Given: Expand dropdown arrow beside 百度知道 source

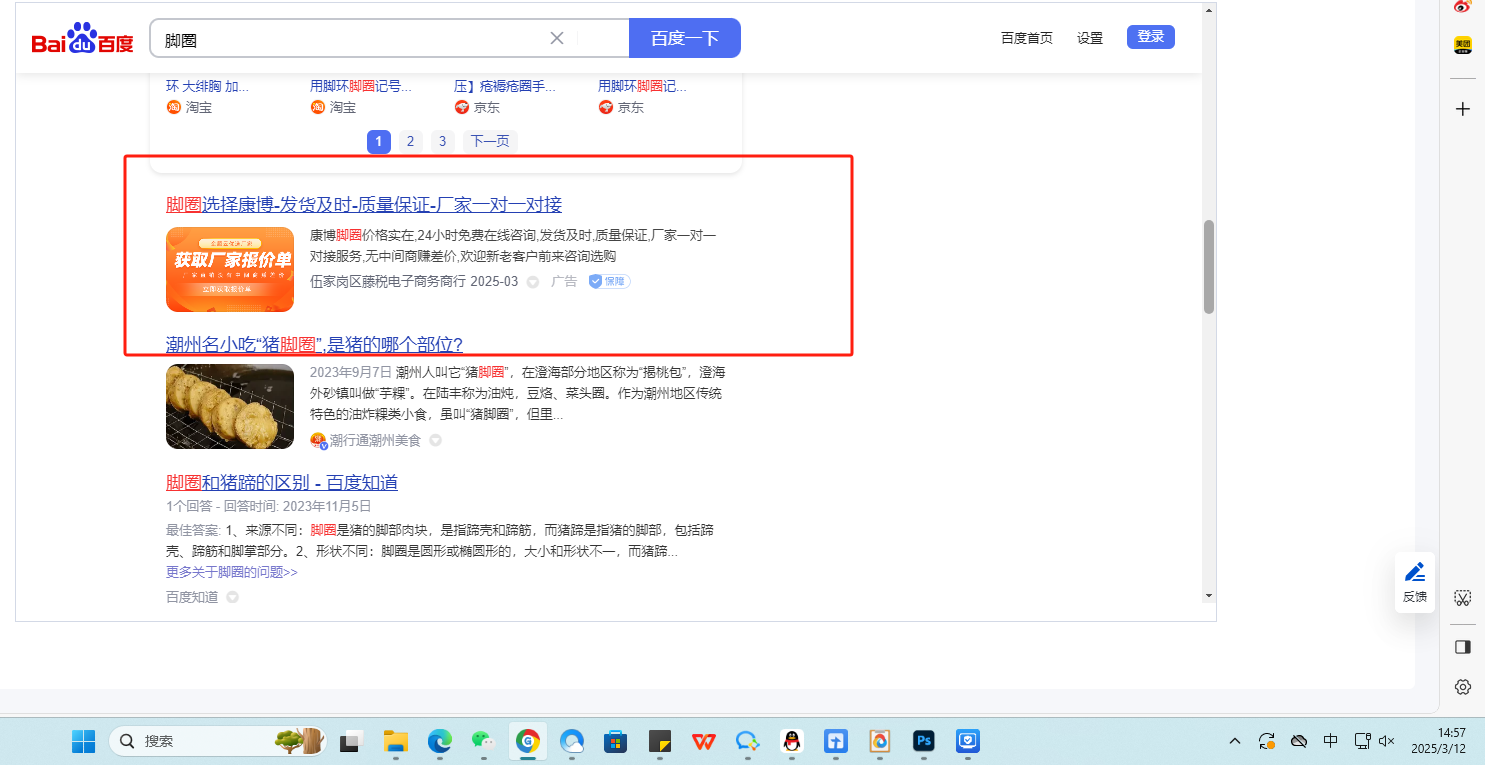Looking at the screenshot, I should (x=232, y=597).
